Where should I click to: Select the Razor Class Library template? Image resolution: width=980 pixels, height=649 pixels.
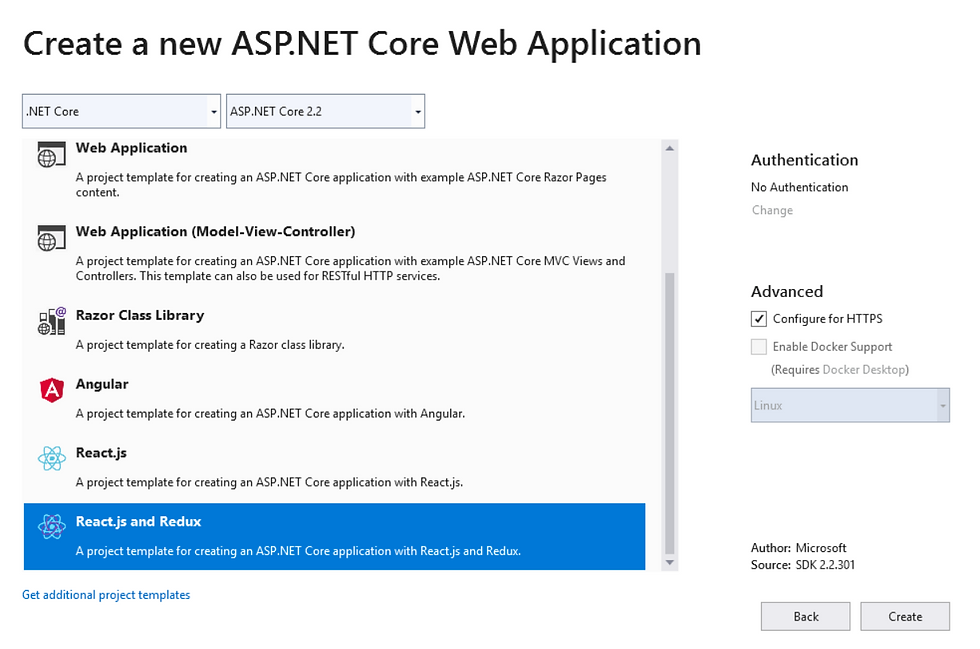pyautogui.click(x=334, y=330)
